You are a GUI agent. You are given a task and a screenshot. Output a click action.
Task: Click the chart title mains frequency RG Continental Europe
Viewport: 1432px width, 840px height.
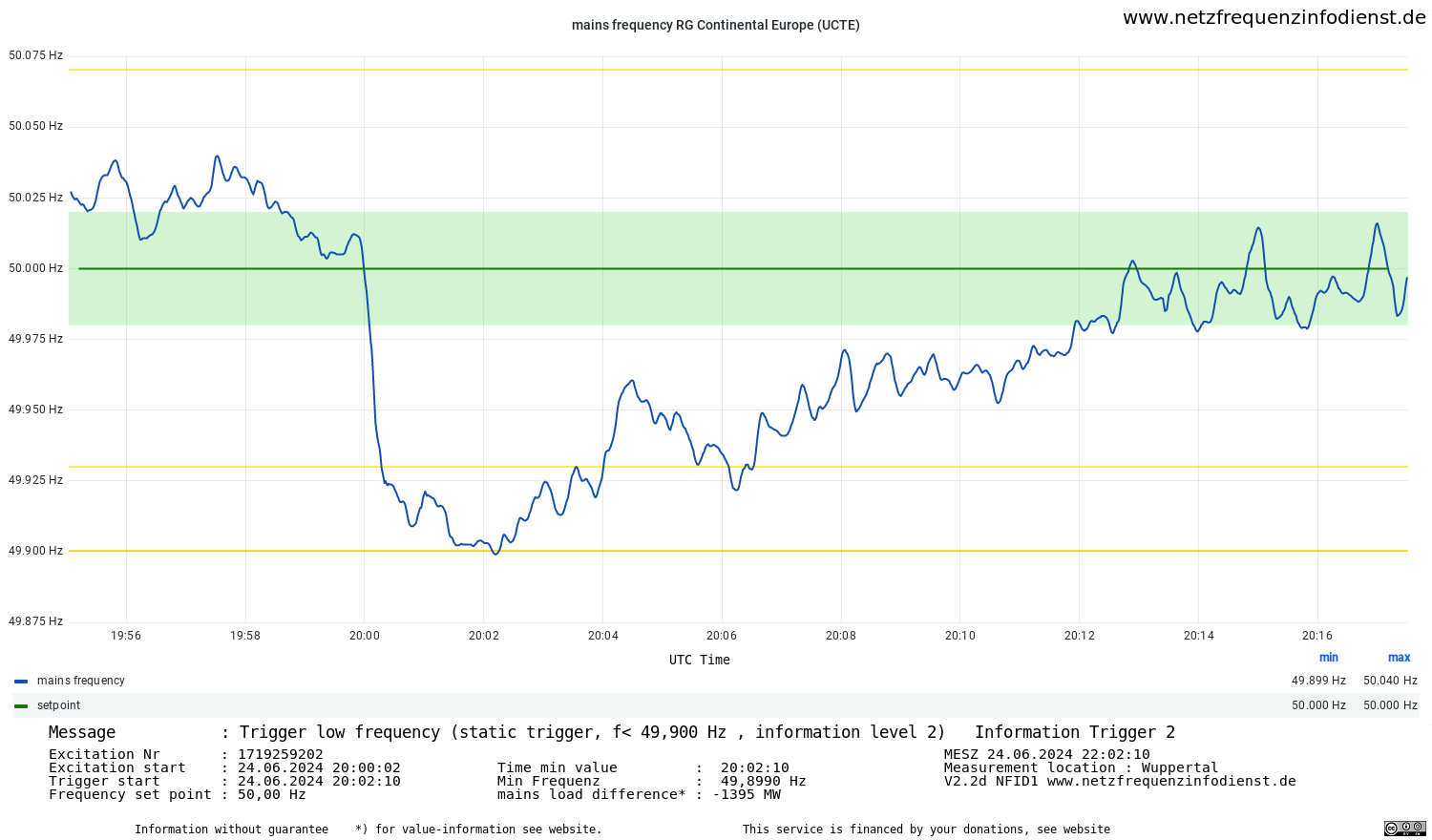716,25
